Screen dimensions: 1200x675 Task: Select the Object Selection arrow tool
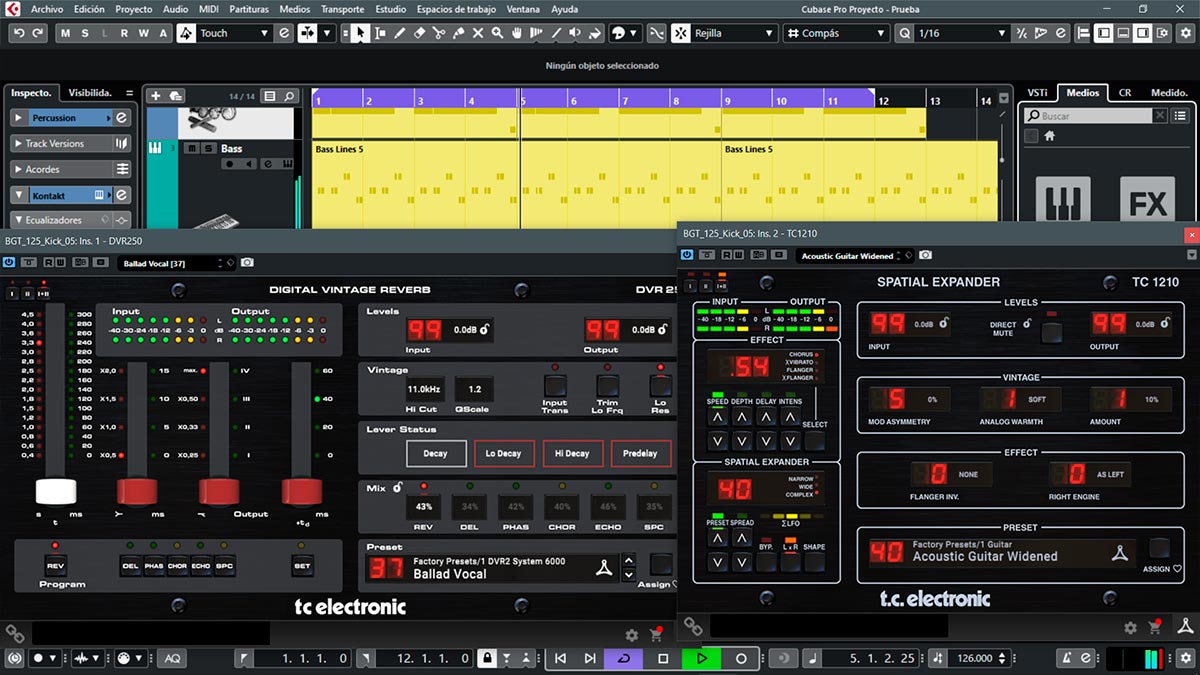pos(359,33)
